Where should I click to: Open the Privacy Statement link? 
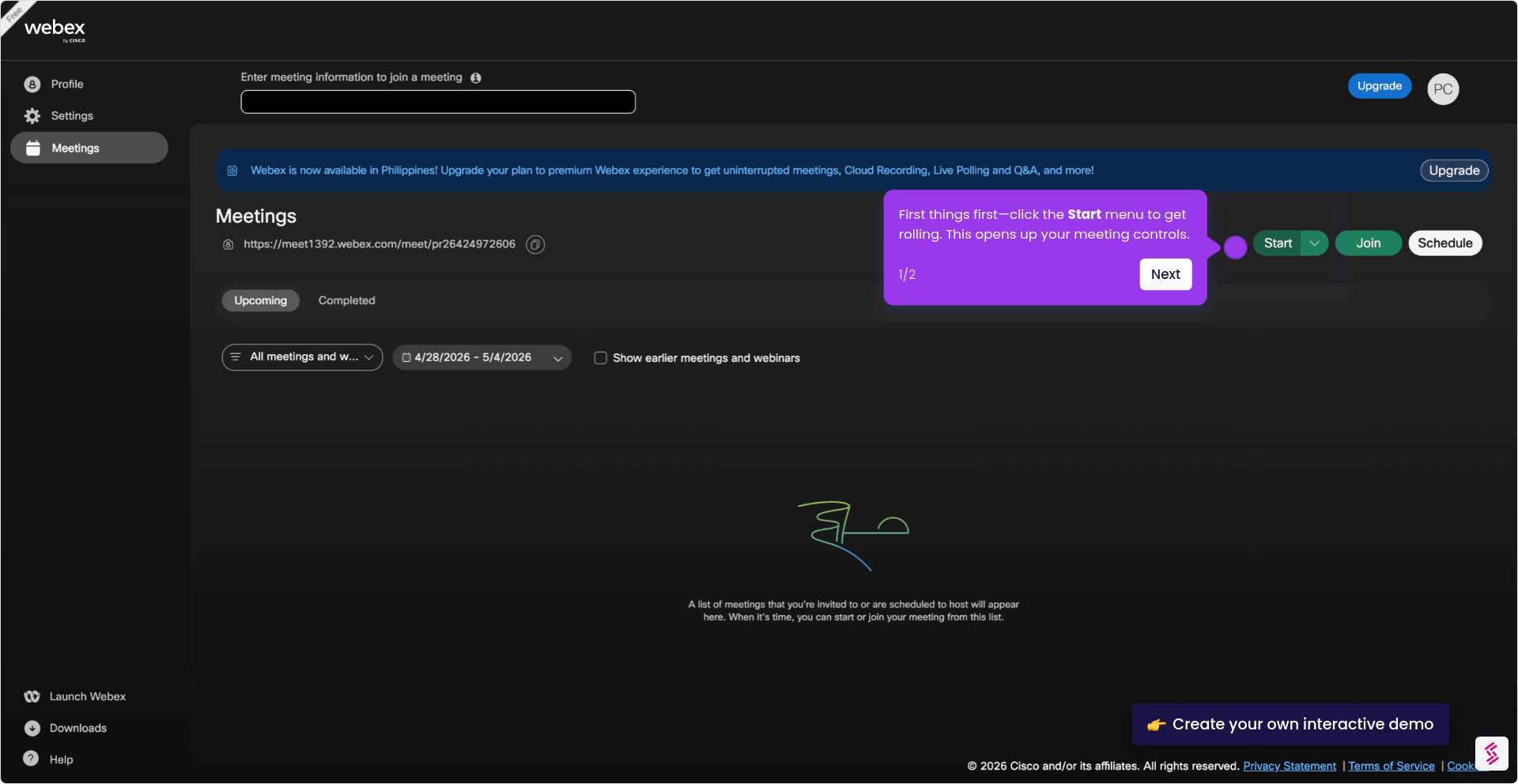tap(1290, 766)
